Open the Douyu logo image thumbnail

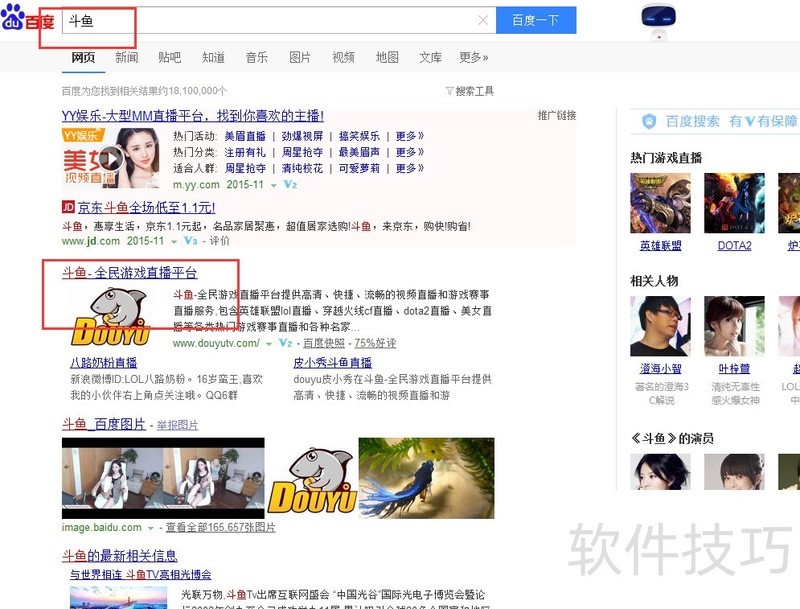click(x=312, y=480)
